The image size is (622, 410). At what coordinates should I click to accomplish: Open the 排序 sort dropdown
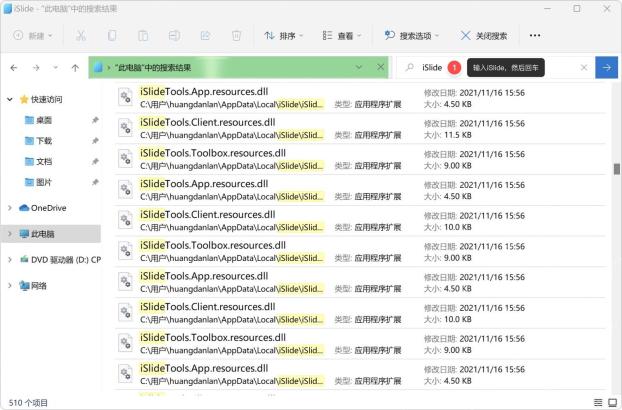click(x=284, y=36)
